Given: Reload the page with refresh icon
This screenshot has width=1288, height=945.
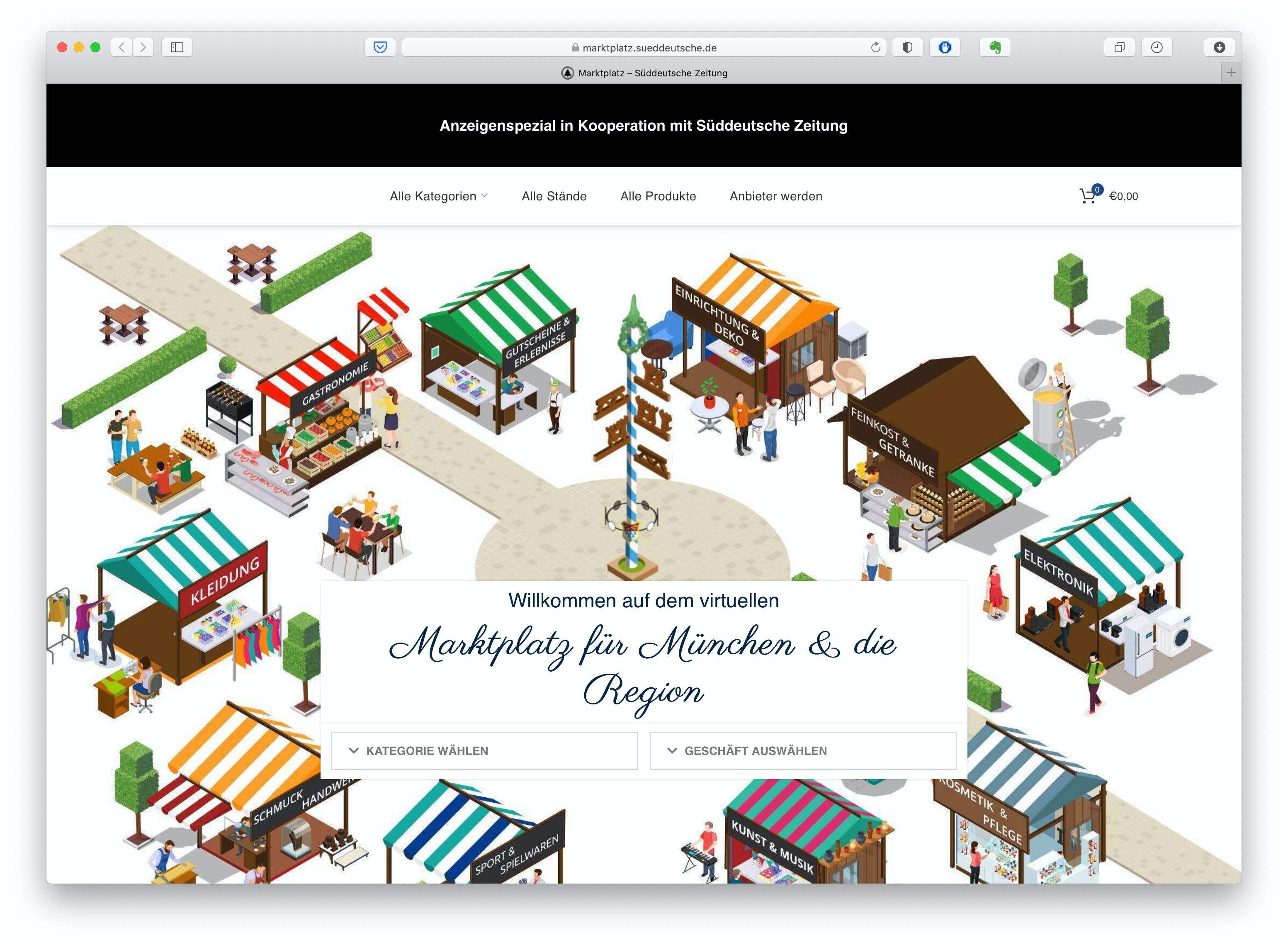Looking at the screenshot, I should [x=875, y=47].
